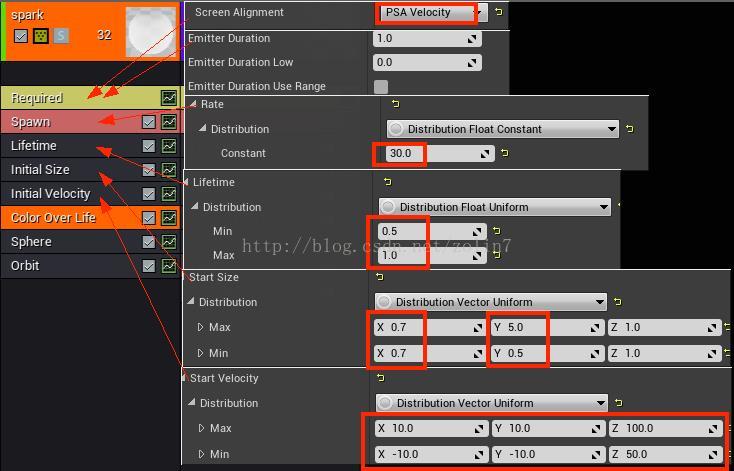734x471 pixels.
Task: Reset the Constant 30.0 value to default
Action: [x=505, y=153]
